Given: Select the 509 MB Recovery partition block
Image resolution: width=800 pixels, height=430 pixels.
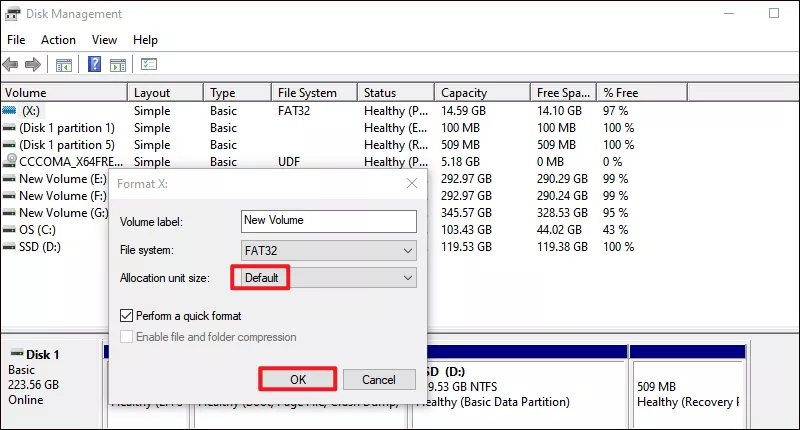Looking at the screenshot, I should [x=687, y=393].
